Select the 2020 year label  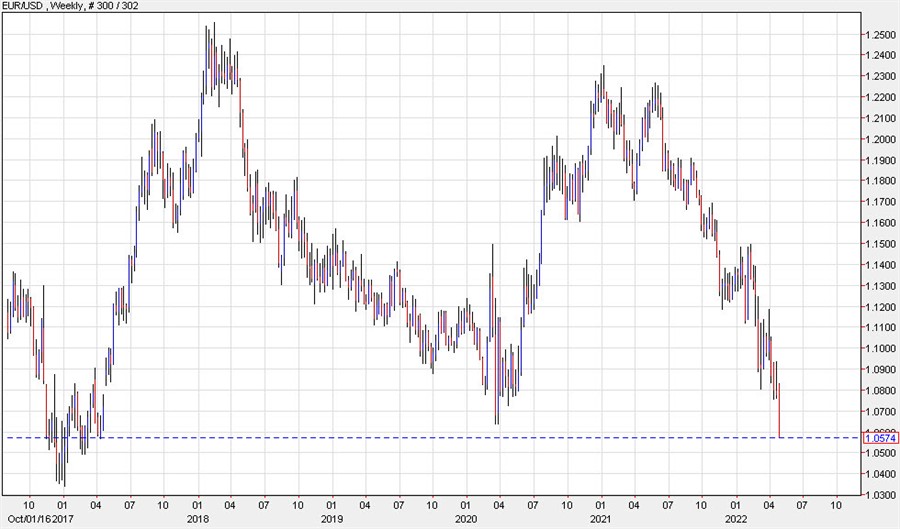coord(466,519)
